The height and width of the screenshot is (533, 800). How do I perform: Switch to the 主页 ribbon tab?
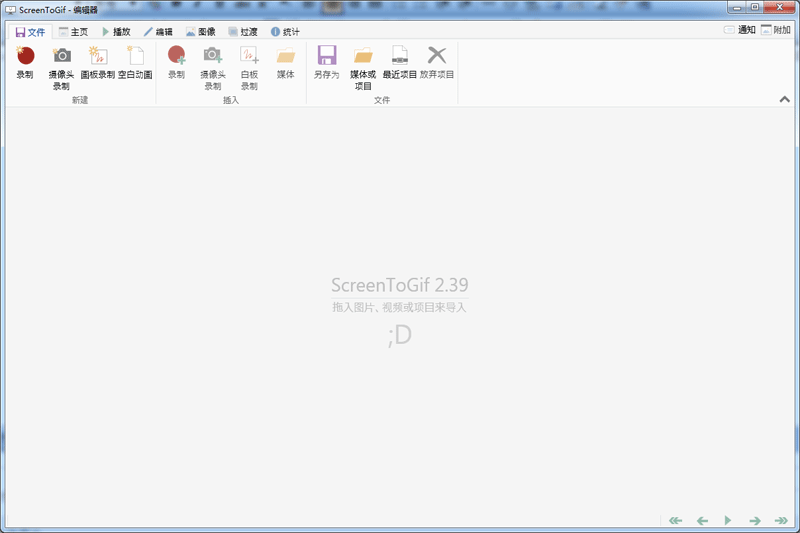pyautogui.click(x=73, y=32)
